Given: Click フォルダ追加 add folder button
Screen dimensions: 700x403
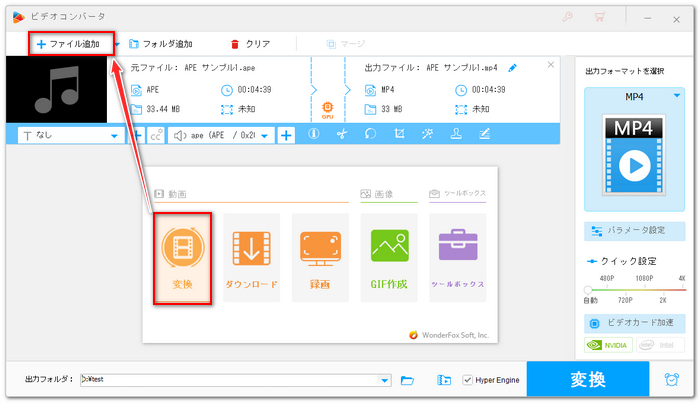Looking at the screenshot, I should (161, 44).
